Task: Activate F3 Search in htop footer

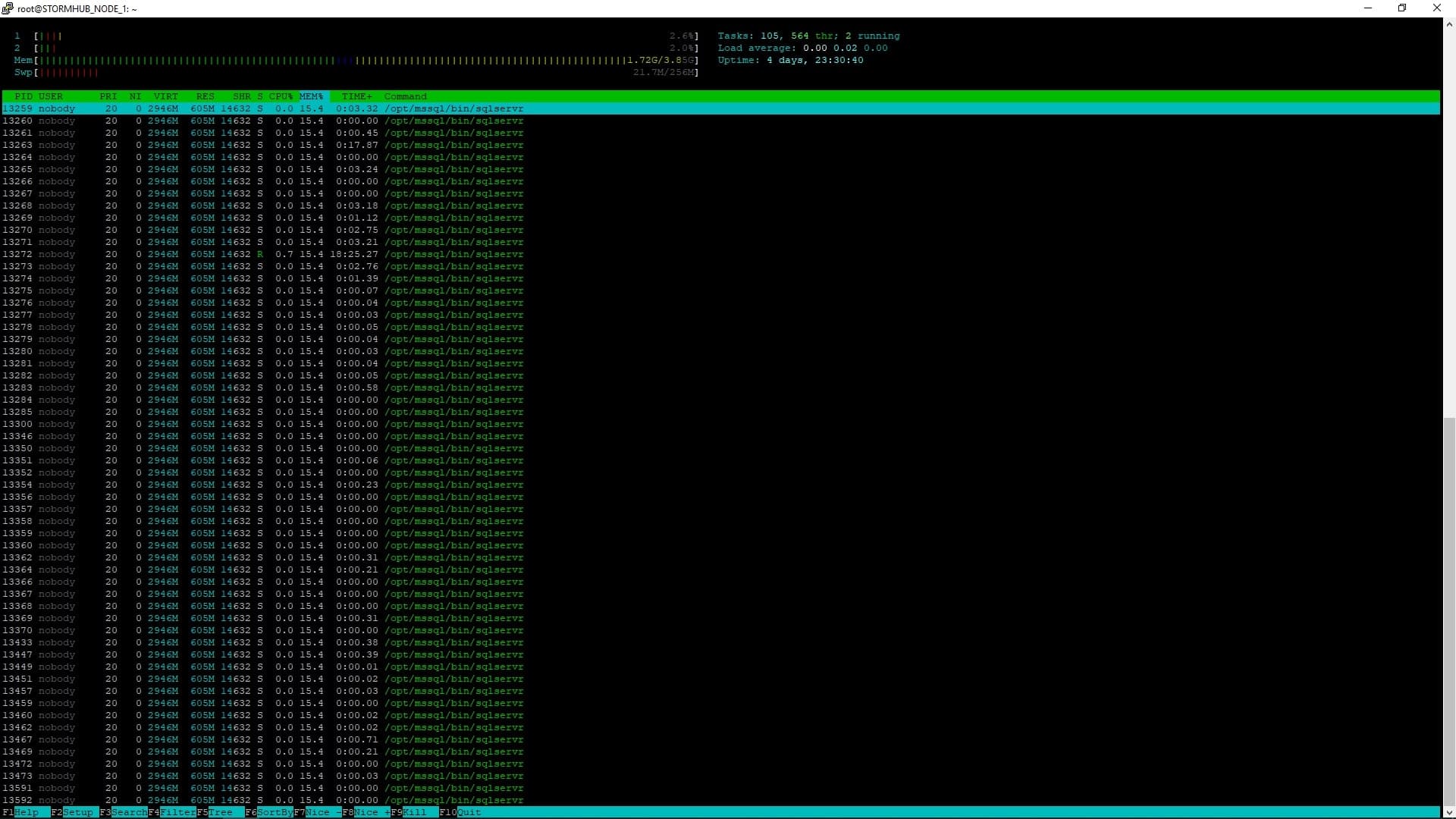Action: tap(124, 812)
